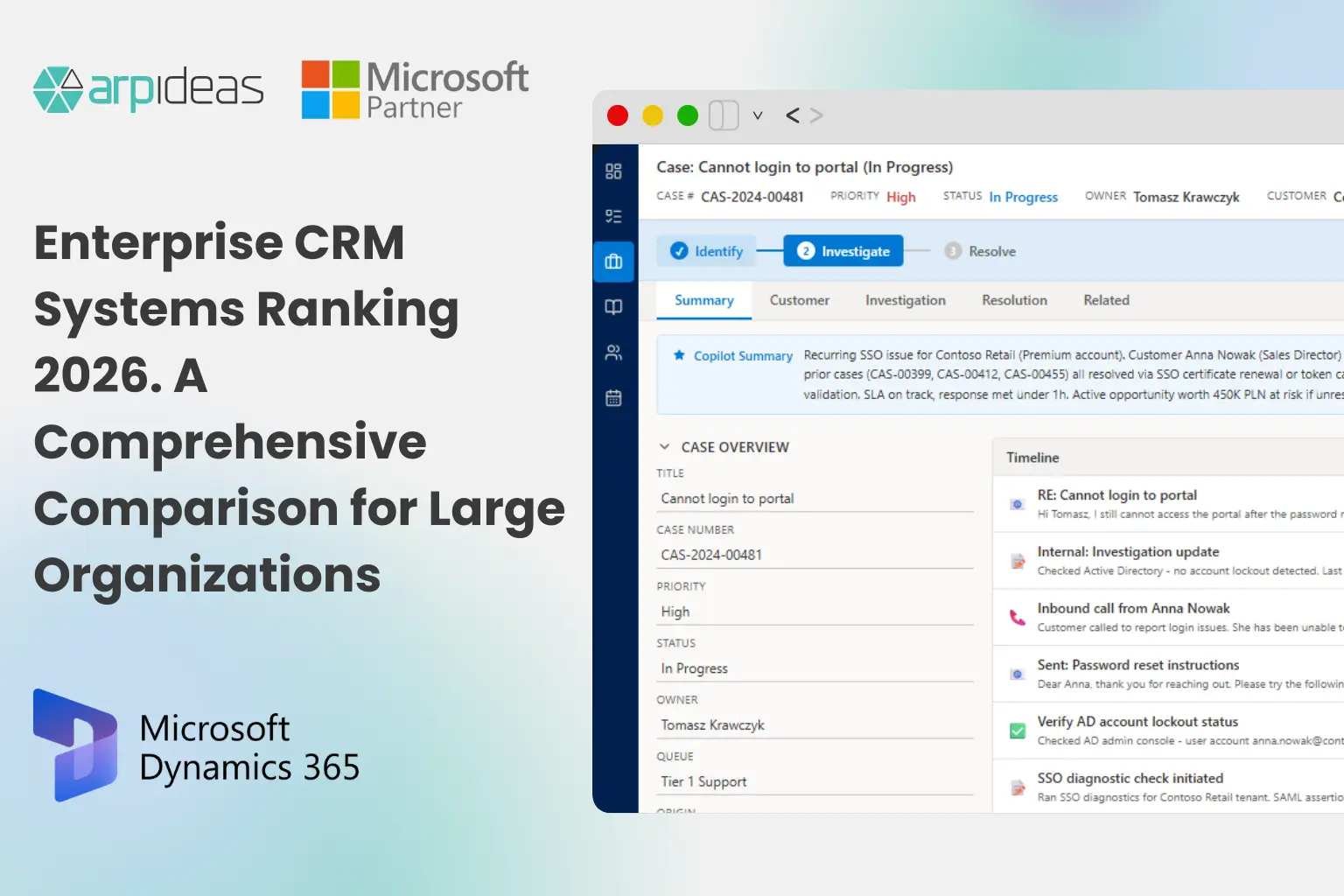The image size is (1344, 896).
Task: Select the Resolve stage circle
Action: tap(951, 251)
